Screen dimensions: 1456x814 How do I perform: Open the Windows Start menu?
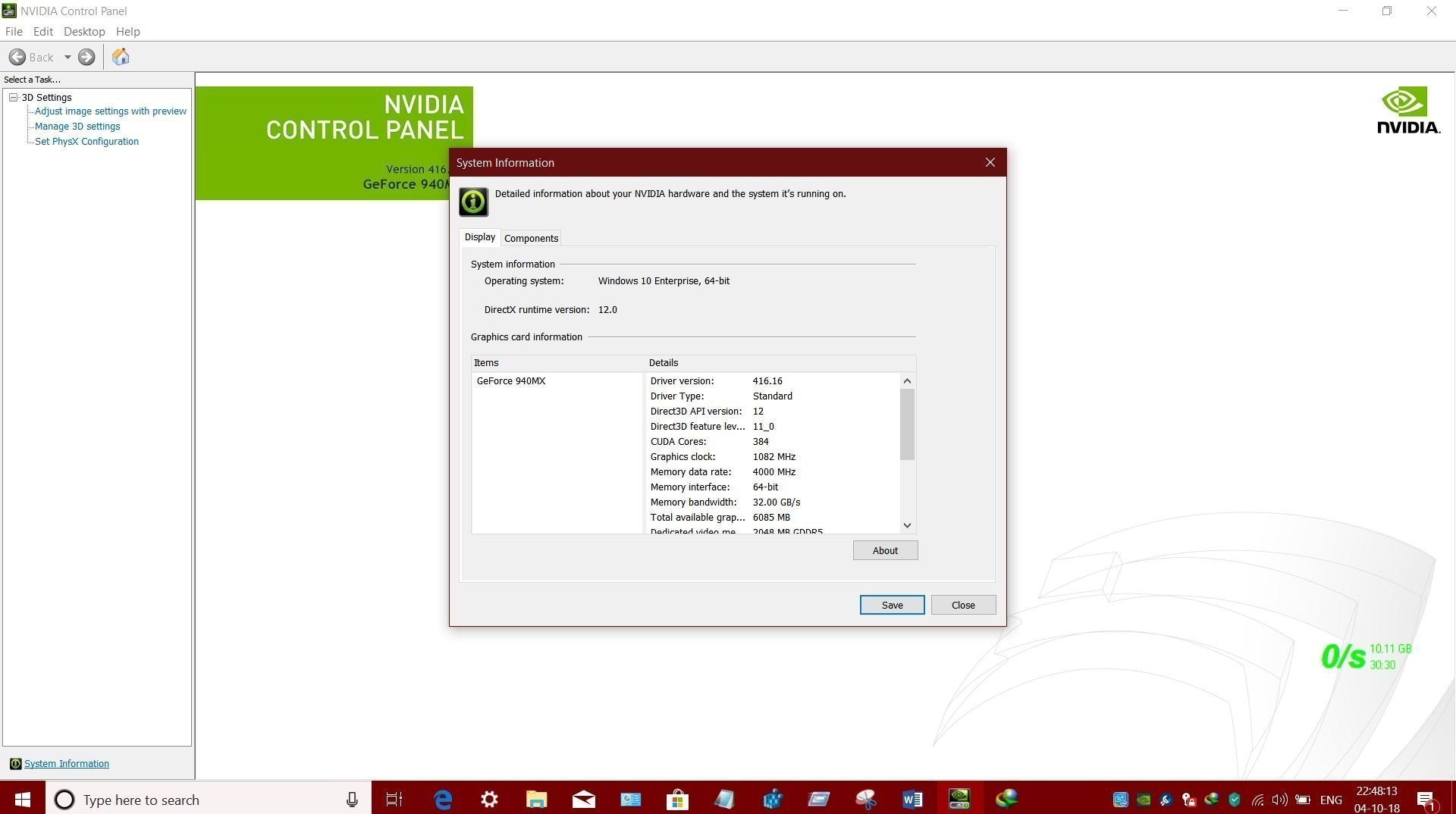[x=22, y=800]
